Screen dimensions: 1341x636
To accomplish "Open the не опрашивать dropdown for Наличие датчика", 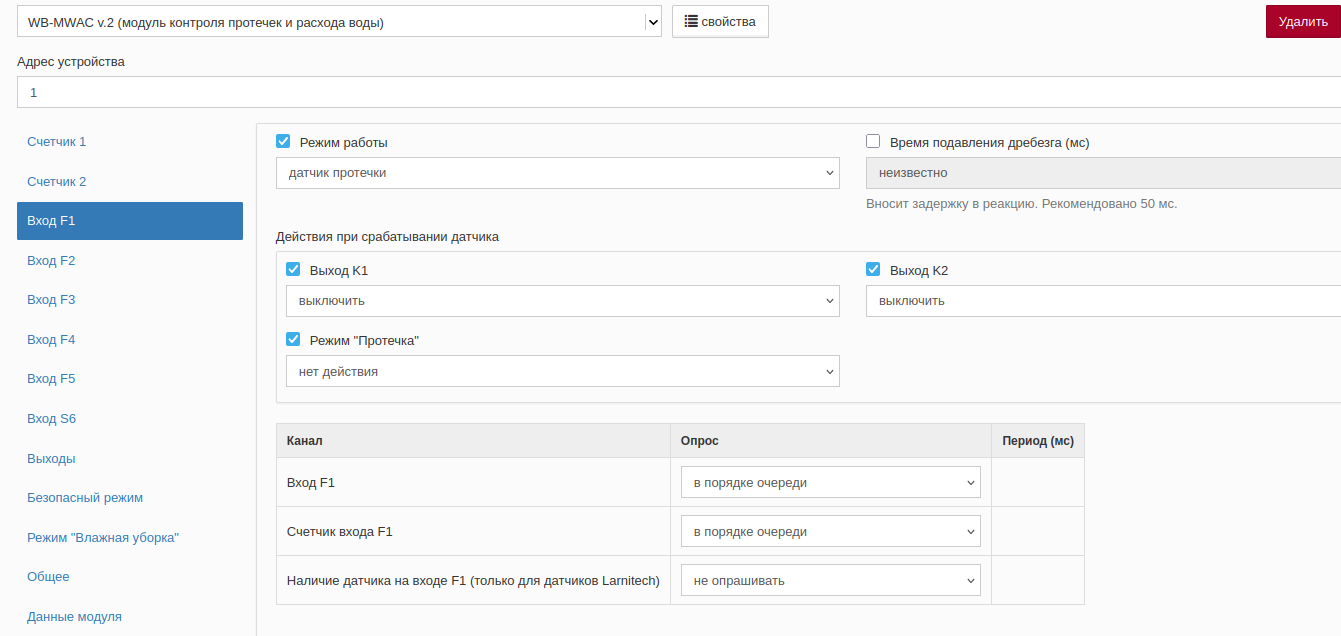I will tap(831, 581).
